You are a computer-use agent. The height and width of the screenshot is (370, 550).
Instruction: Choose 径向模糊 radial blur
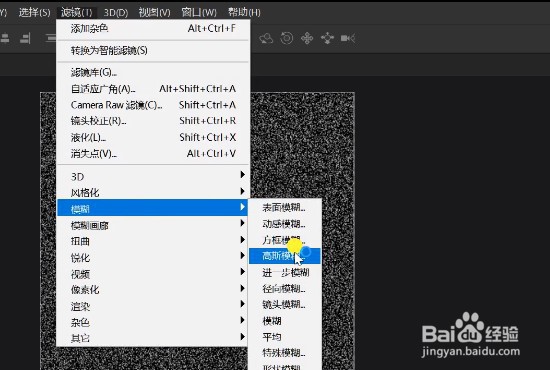point(285,289)
